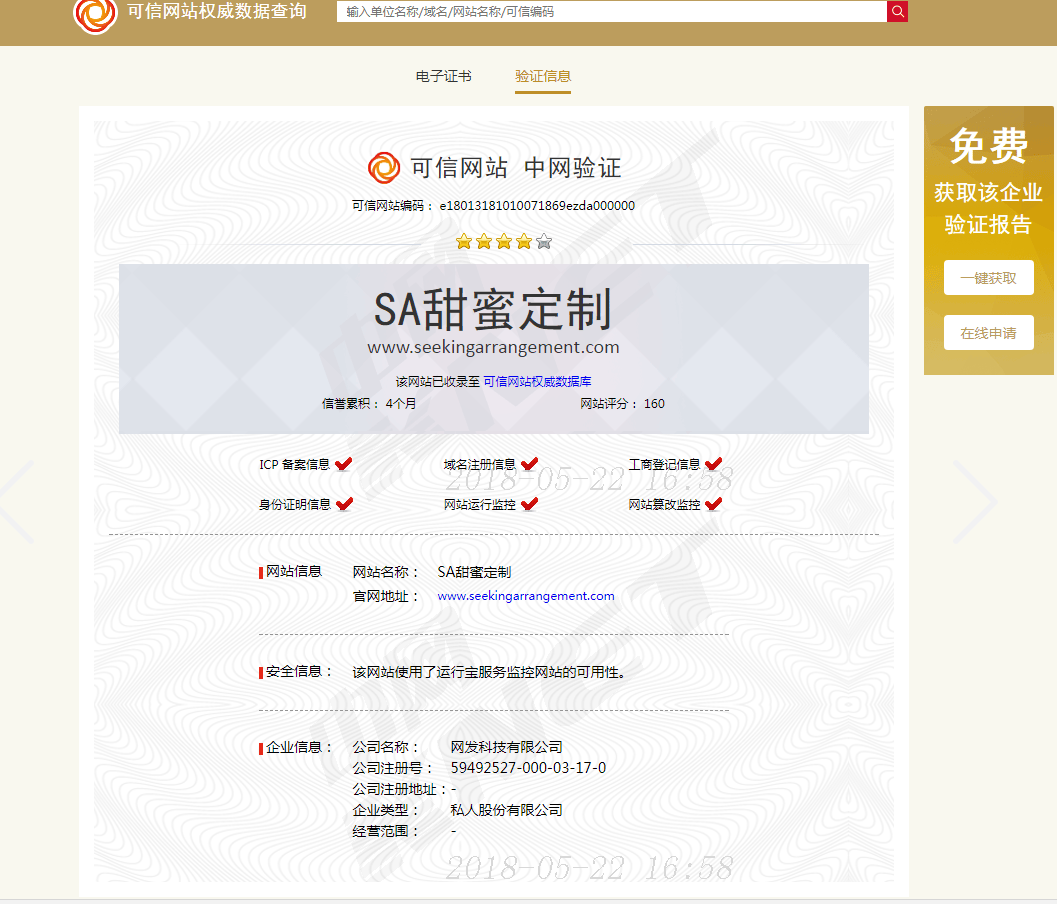The width and height of the screenshot is (1057, 904).
Task: Click the 网站名称 value SA甜蜜定制
Action: tap(475, 572)
